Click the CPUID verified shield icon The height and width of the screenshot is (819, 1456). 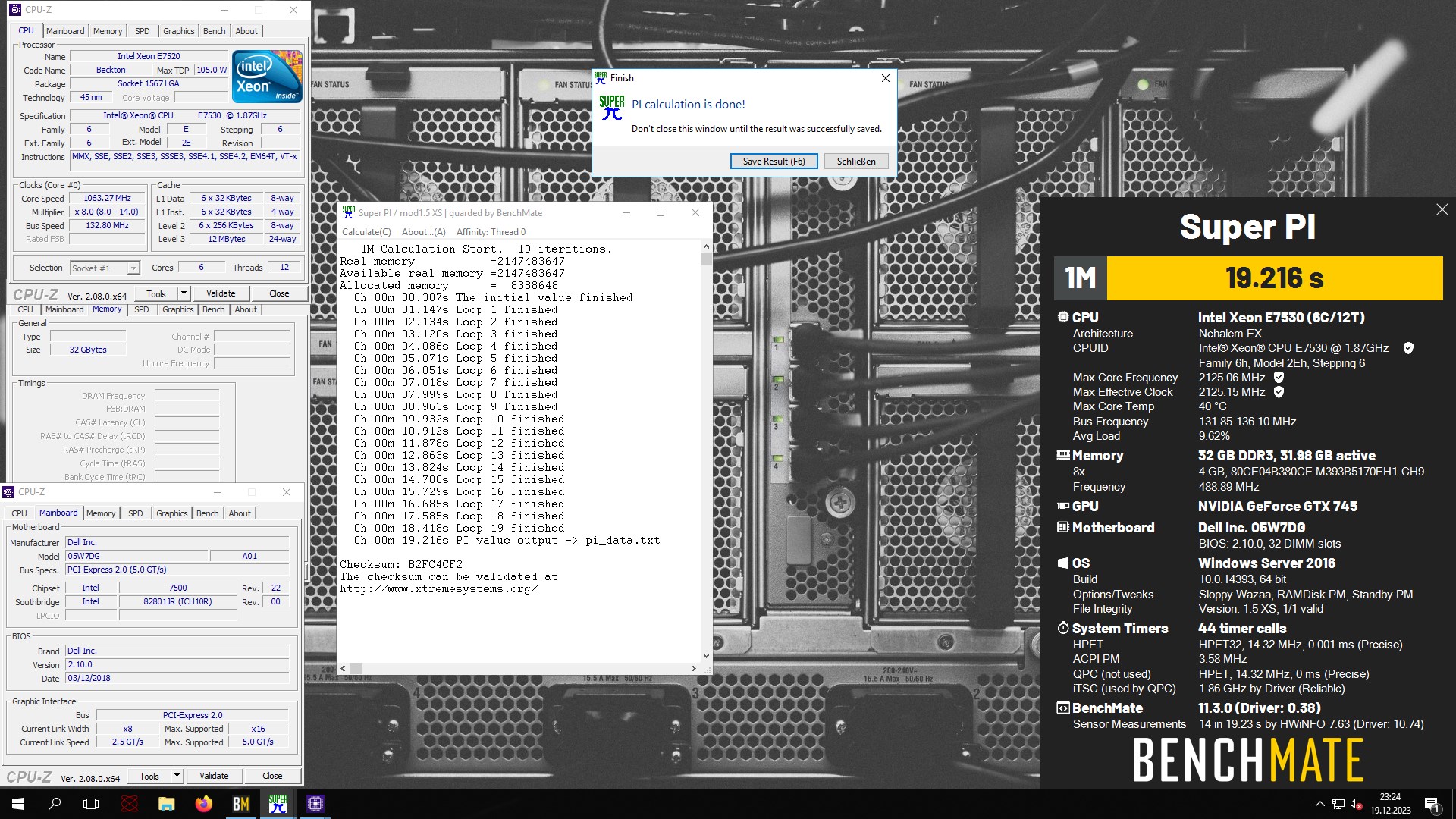(x=1408, y=348)
